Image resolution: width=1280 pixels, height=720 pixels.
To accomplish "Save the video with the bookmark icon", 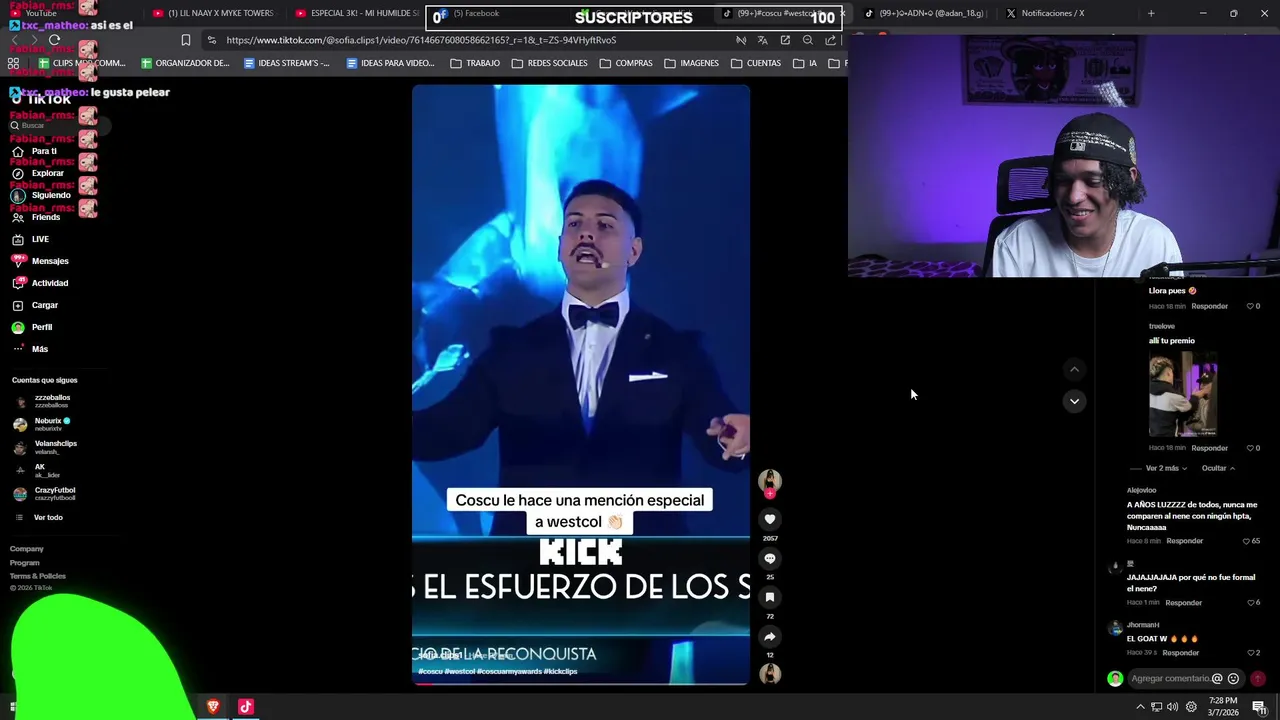I will point(770,597).
